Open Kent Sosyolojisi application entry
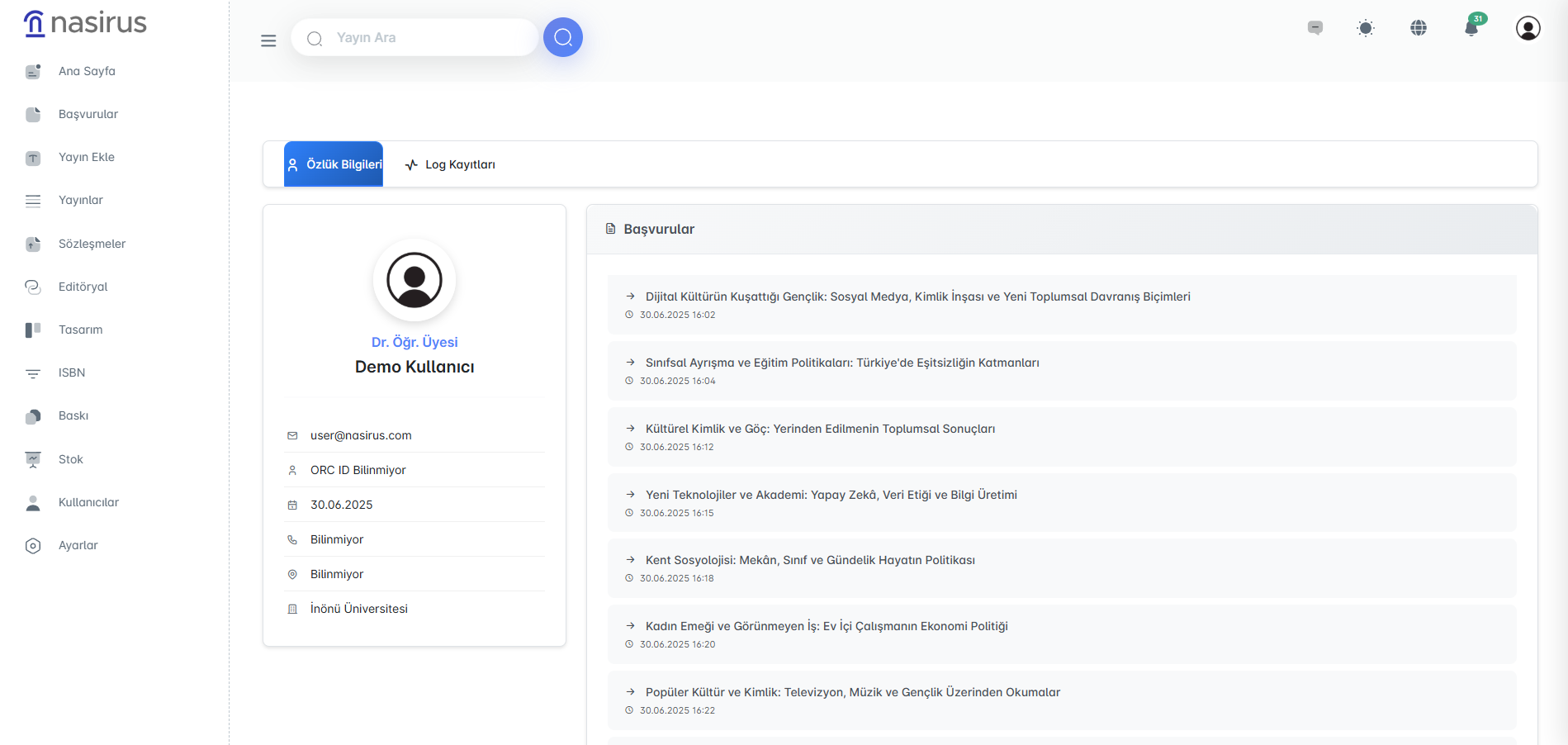This screenshot has height=745, width=1568. click(809, 560)
